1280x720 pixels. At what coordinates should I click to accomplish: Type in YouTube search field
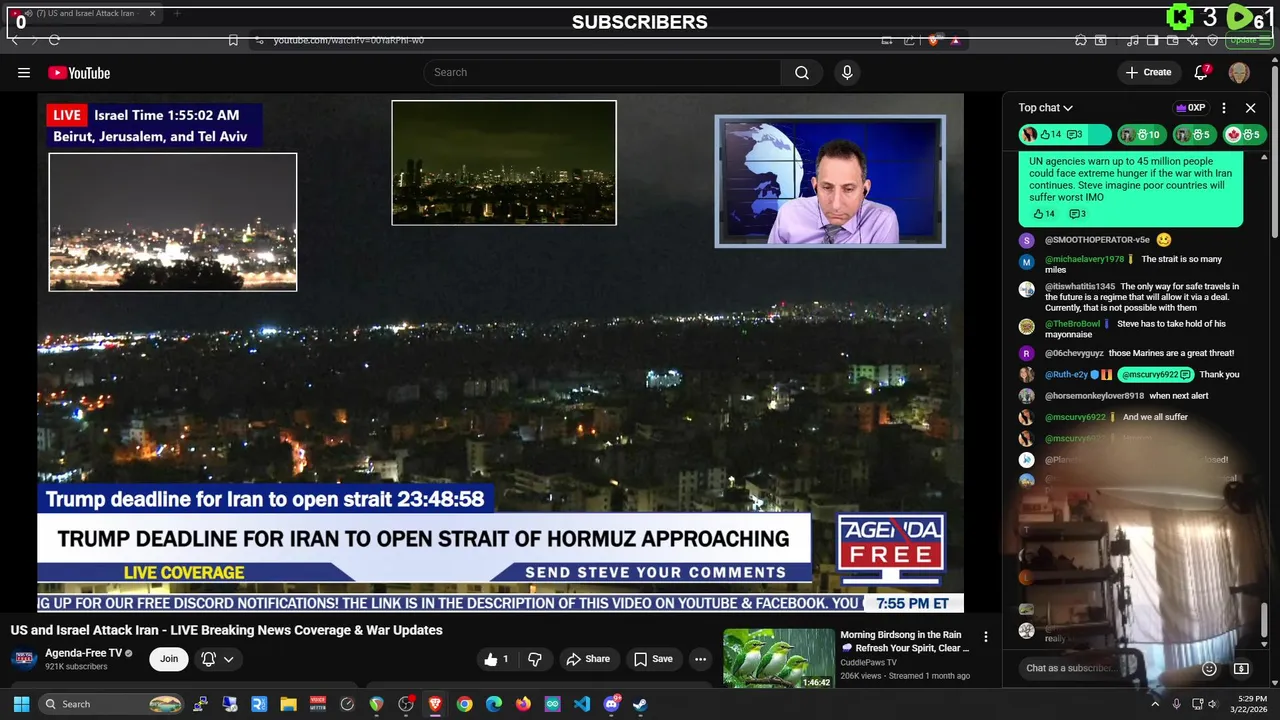[603, 72]
